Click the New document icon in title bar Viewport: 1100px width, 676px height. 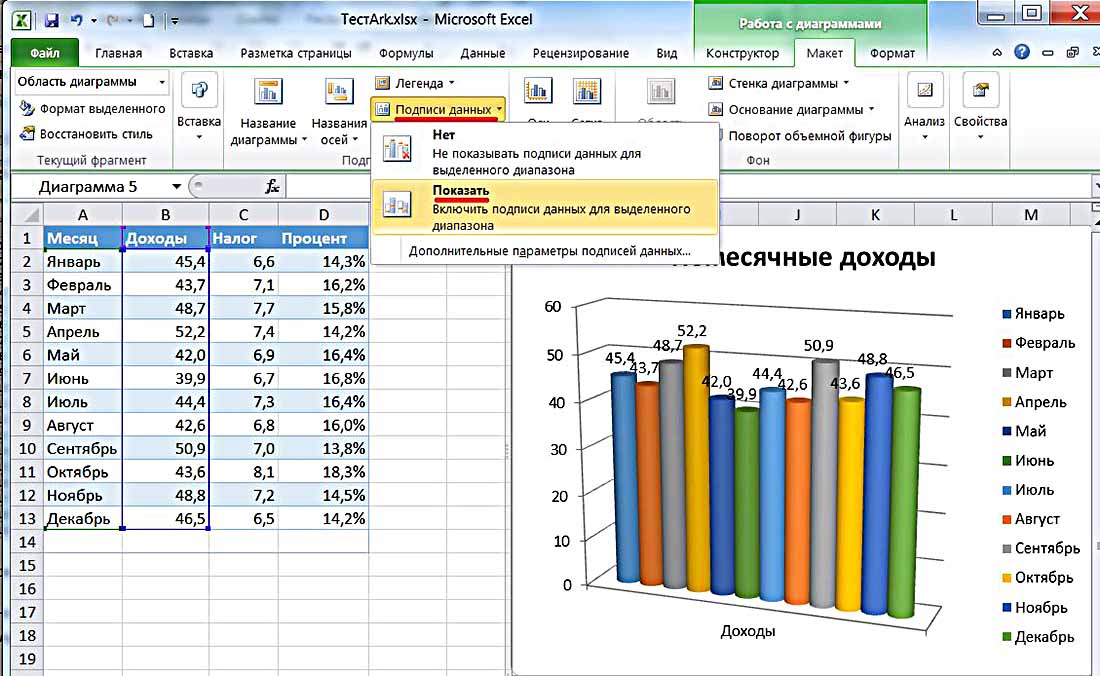coord(148,20)
